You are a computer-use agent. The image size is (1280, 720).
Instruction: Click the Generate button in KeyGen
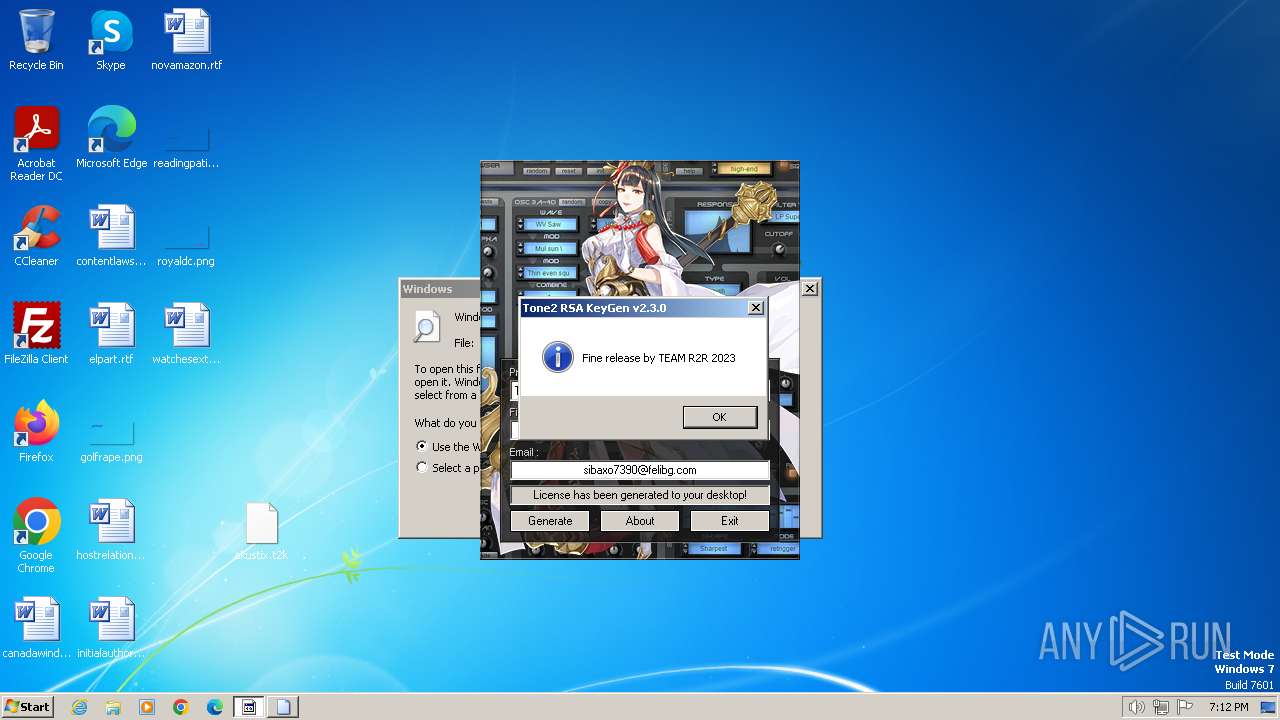coord(550,521)
